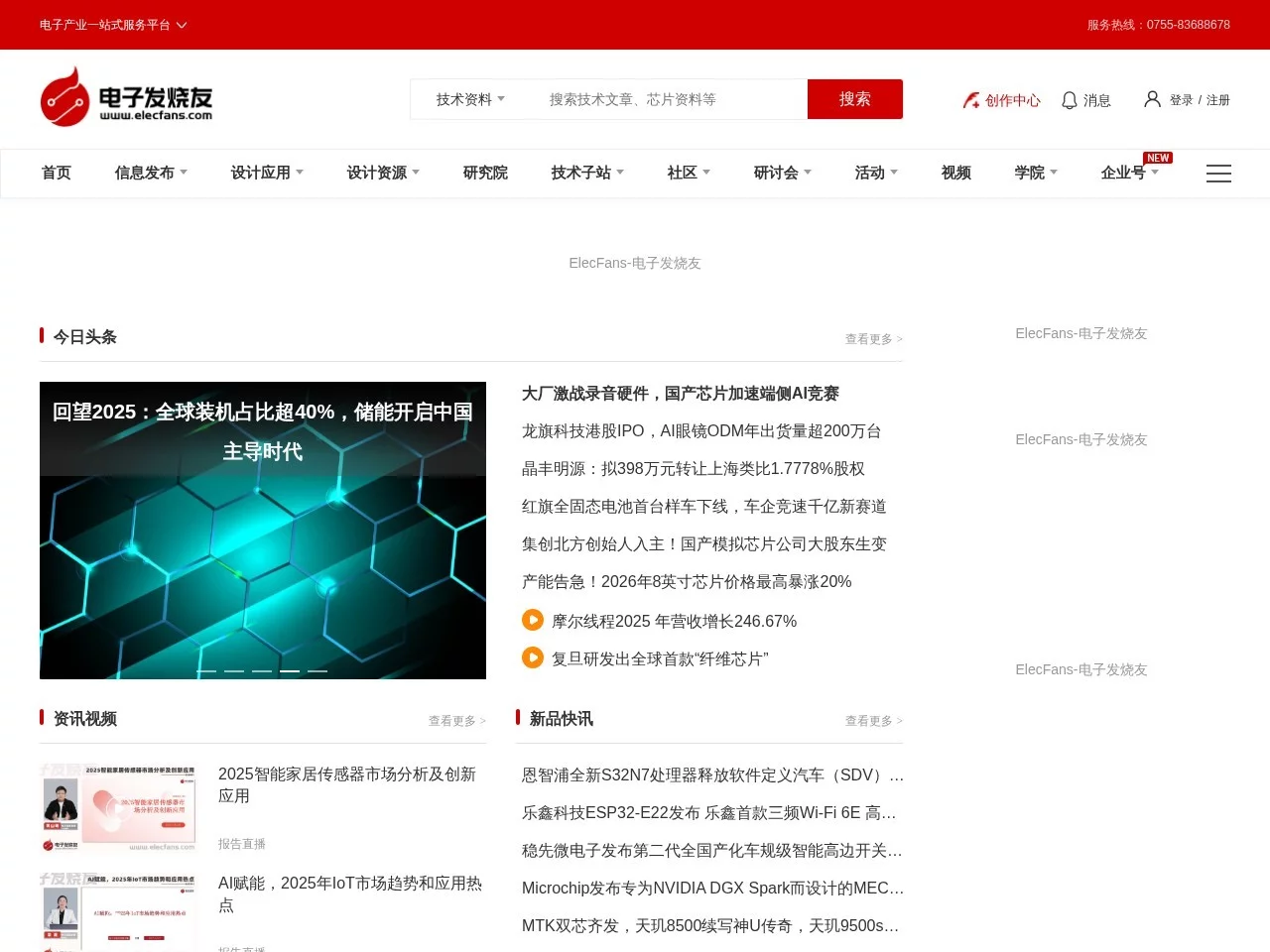Open the 研究院 navigation item
The image size is (1270, 952).
click(485, 173)
